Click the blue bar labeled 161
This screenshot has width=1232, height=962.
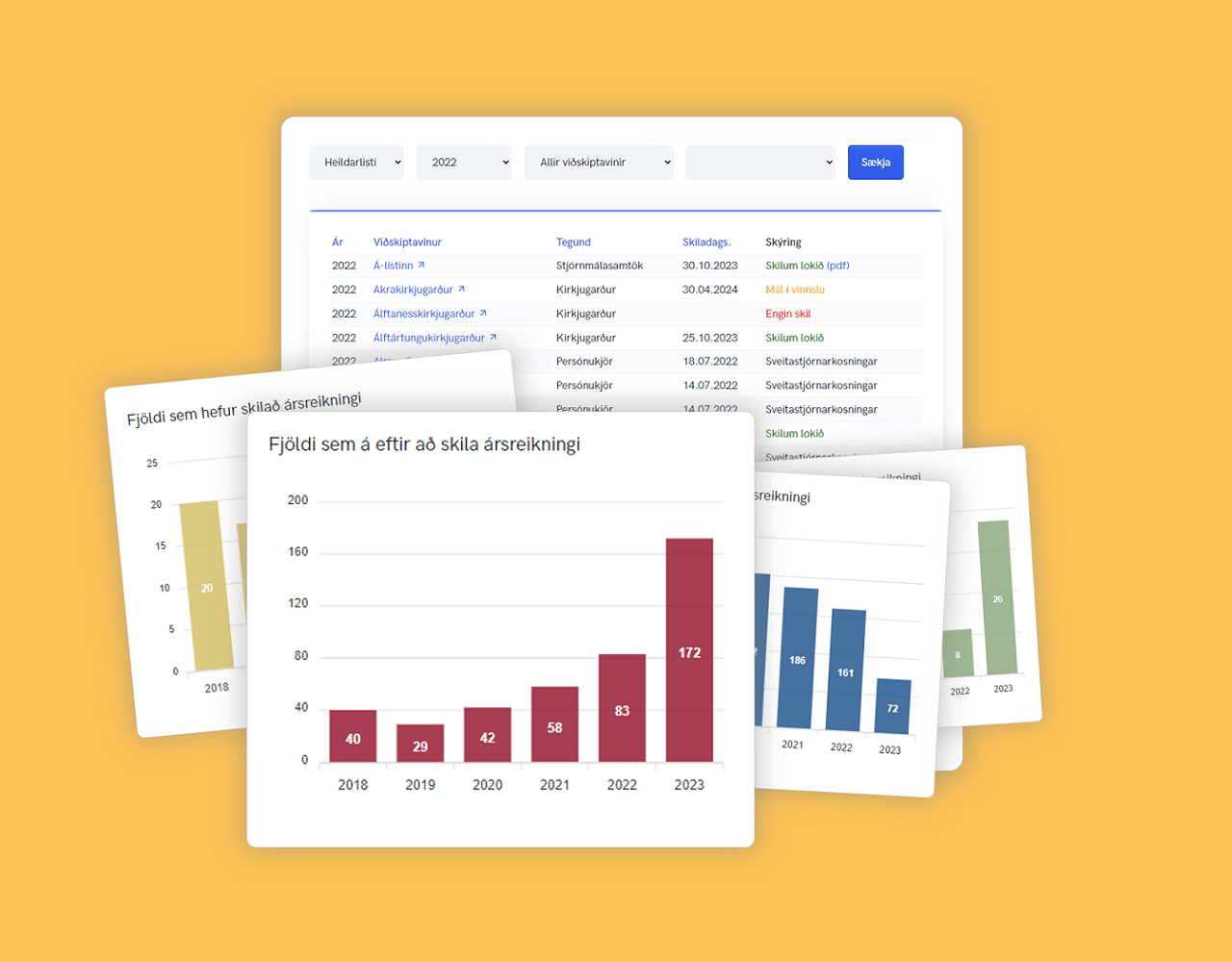coord(846,670)
